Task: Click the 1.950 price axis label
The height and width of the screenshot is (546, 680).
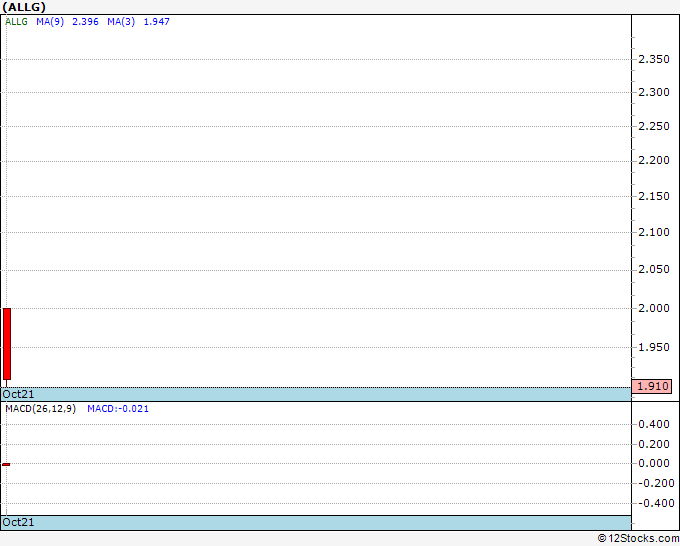Action: 654,347
